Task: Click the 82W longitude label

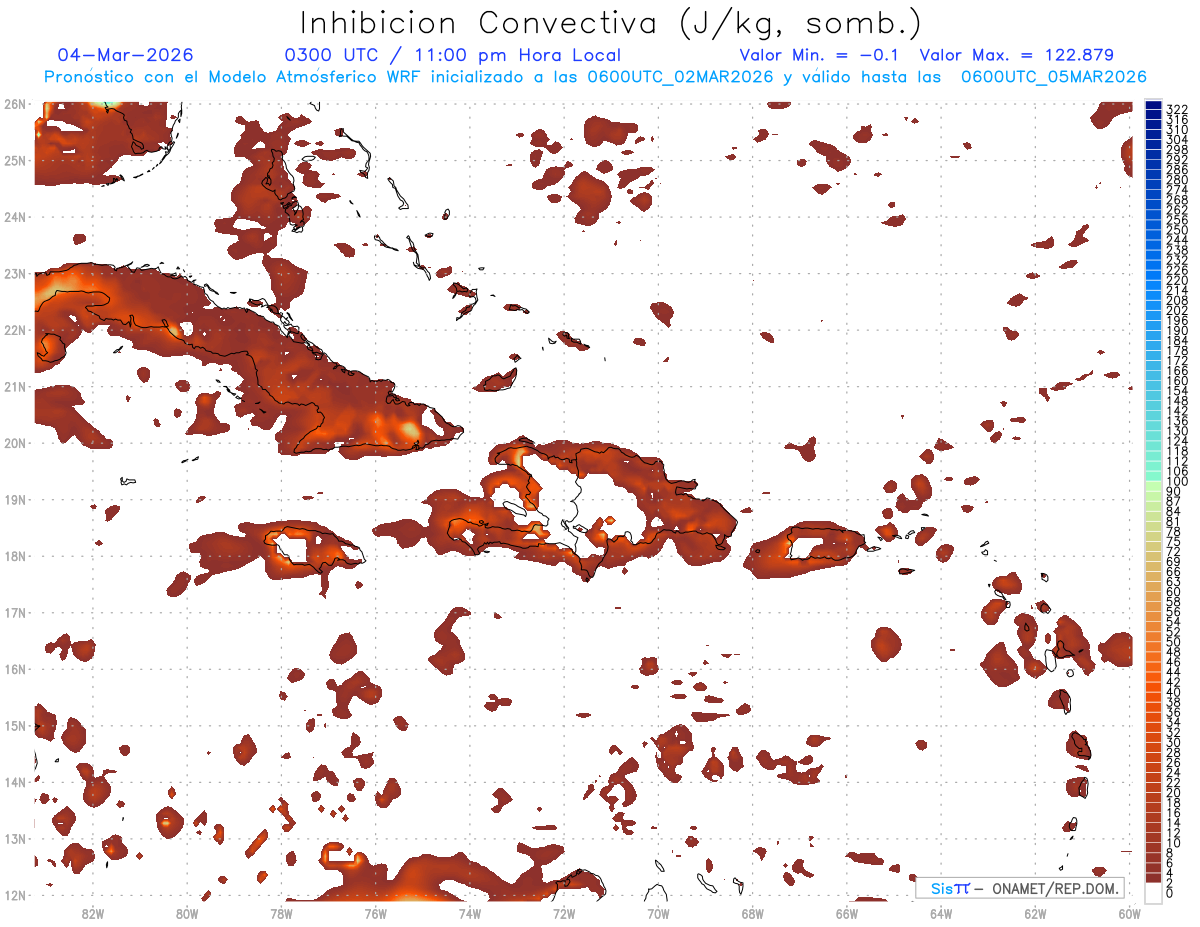Action: click(x=93, y=913)
